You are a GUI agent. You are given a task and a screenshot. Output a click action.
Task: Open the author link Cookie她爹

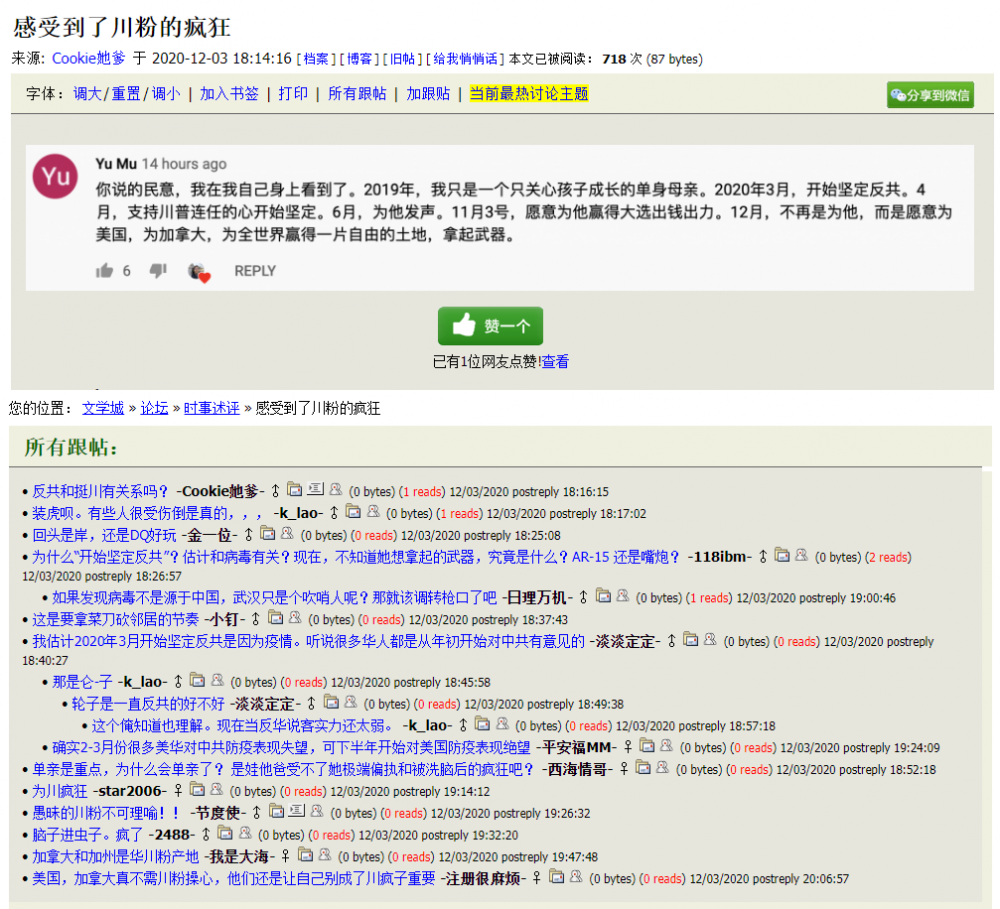click(x=89, y=59)
